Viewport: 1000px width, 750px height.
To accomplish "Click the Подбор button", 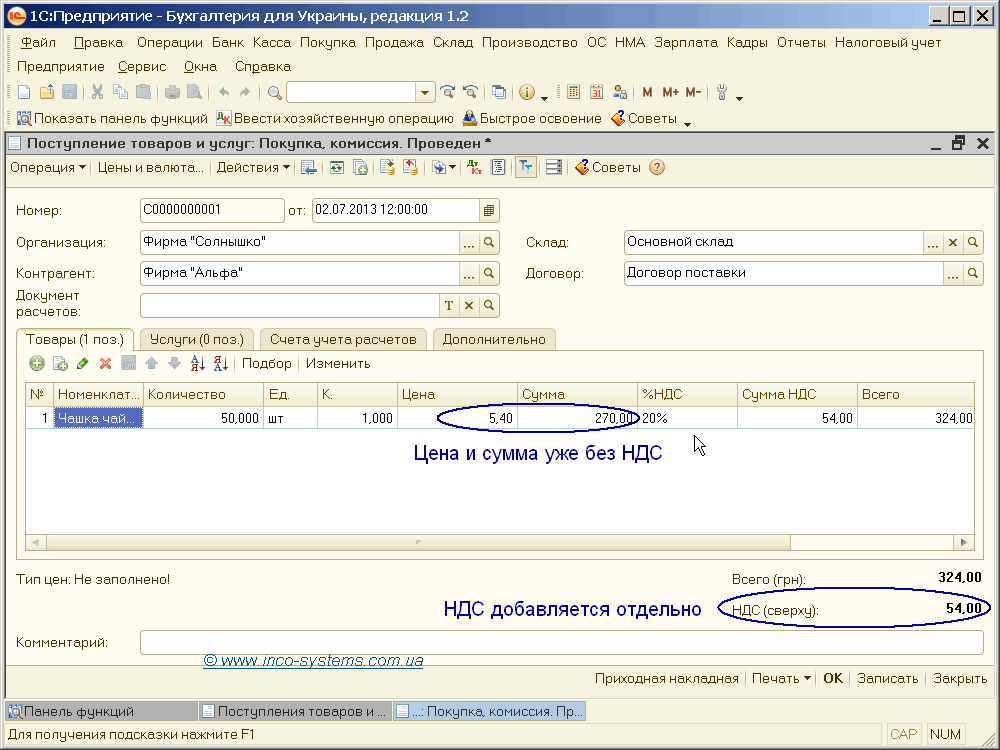I will coord(267,364).
